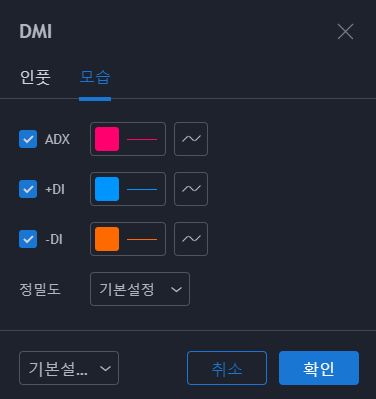Confirm with the 확인 button

(x=319, y=368)
